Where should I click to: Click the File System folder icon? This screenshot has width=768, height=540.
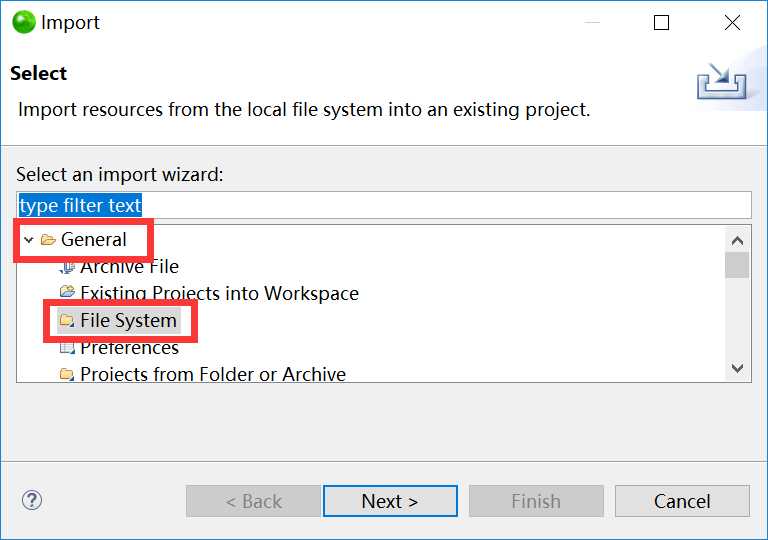pyautogui.click(x=67, y=320)
